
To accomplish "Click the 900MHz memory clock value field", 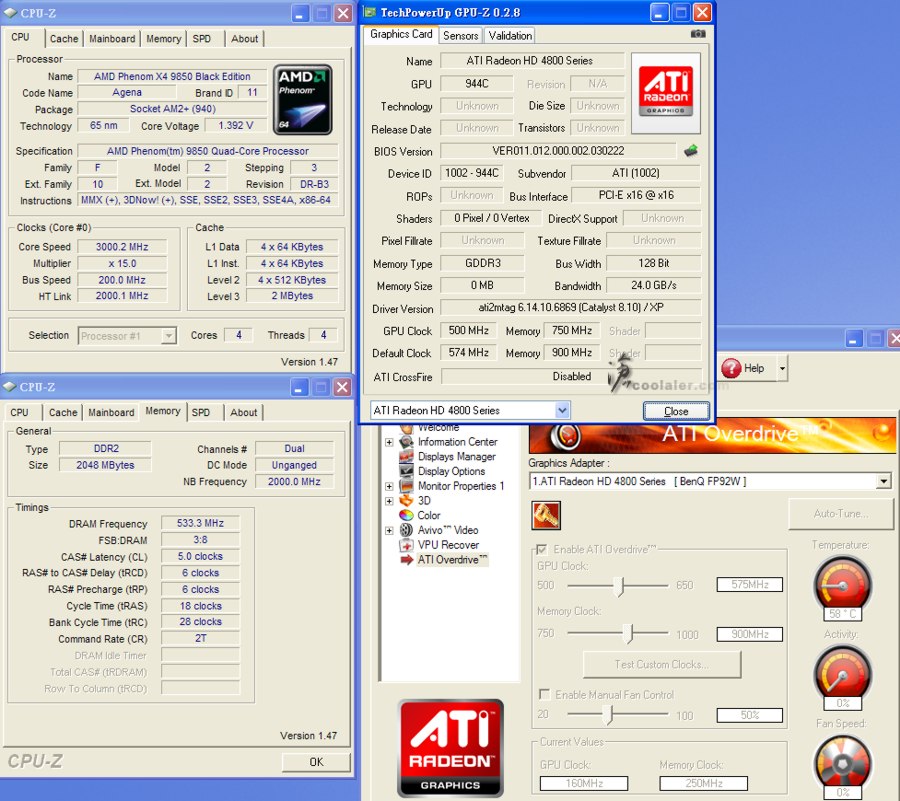I will click(750, 634).
